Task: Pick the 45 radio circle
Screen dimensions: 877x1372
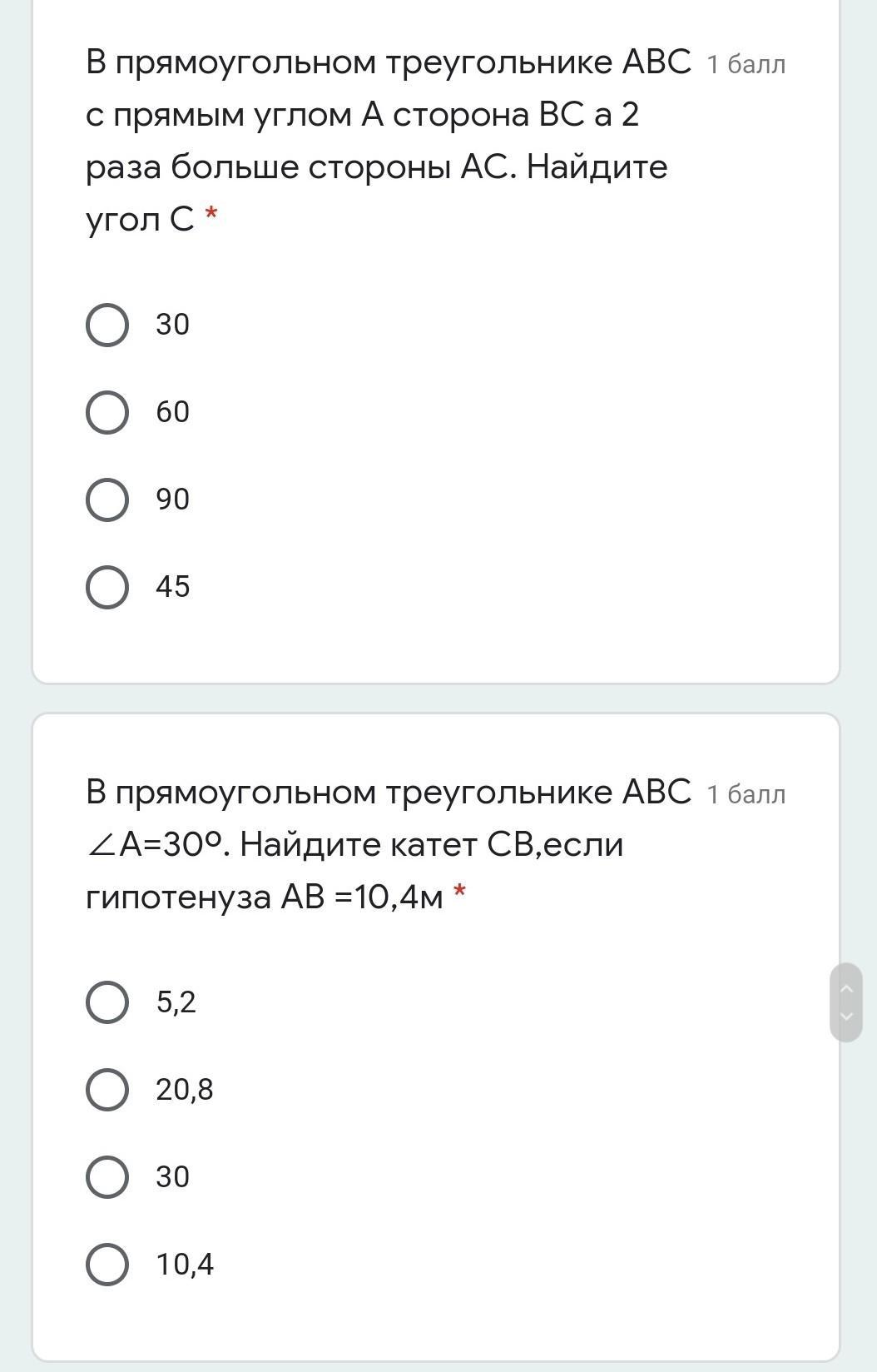Action: 107,587
